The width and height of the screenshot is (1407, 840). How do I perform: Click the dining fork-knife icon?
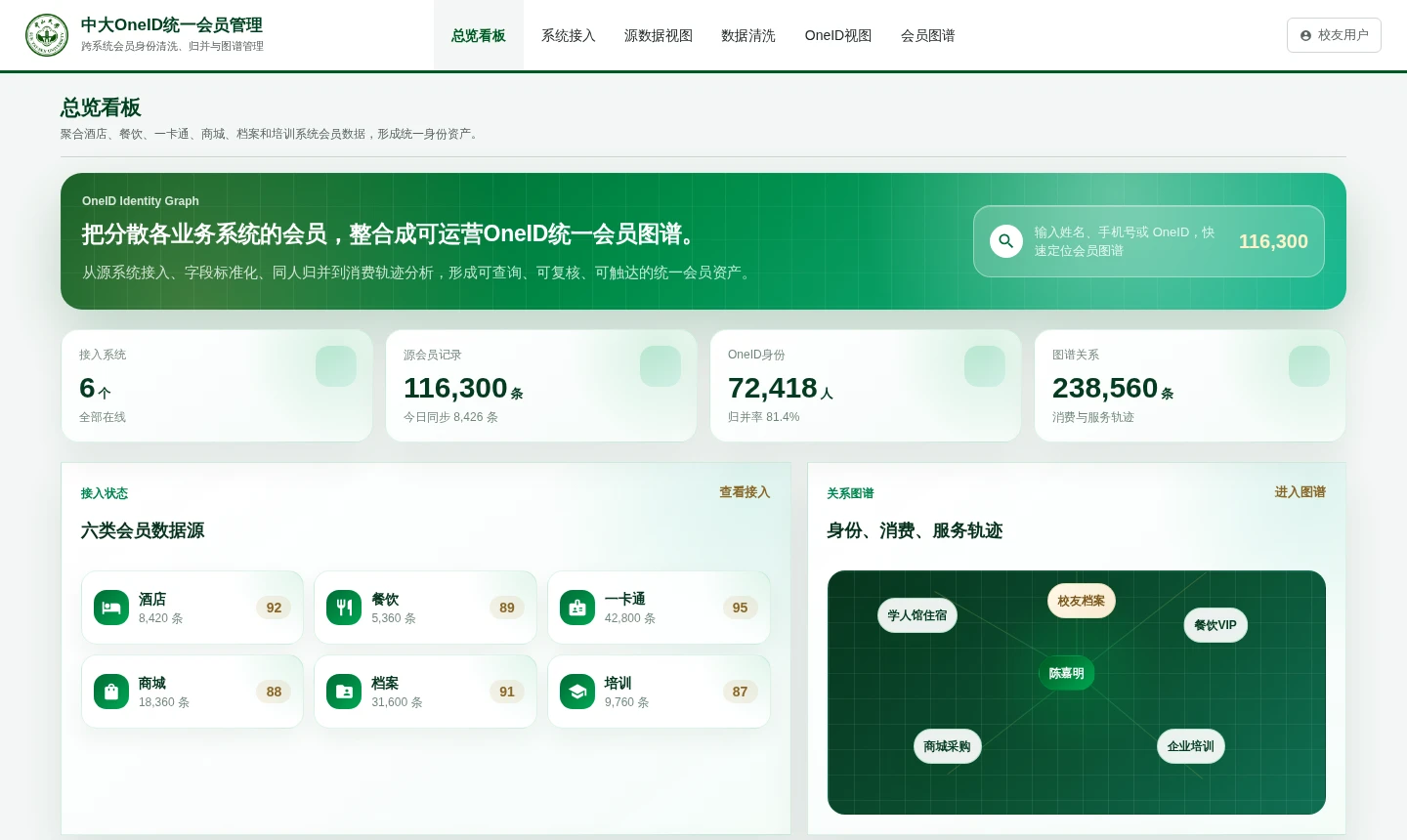click(344, 608)
